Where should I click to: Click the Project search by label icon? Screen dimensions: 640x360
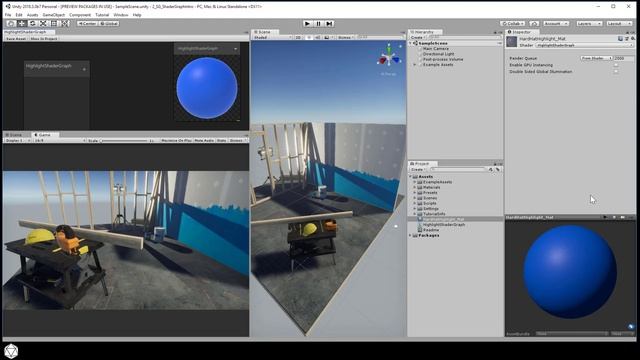tap(498, 169)
